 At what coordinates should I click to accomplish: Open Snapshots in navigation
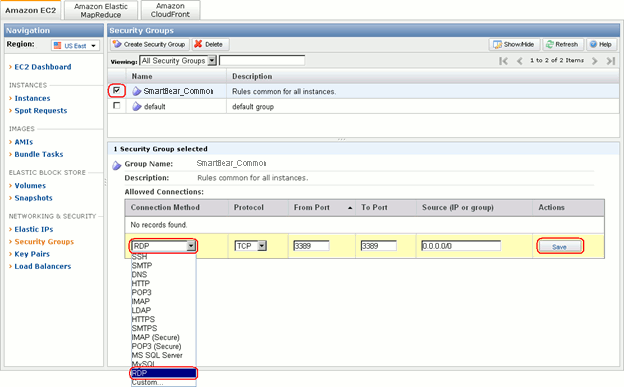[x=33, y=198]
